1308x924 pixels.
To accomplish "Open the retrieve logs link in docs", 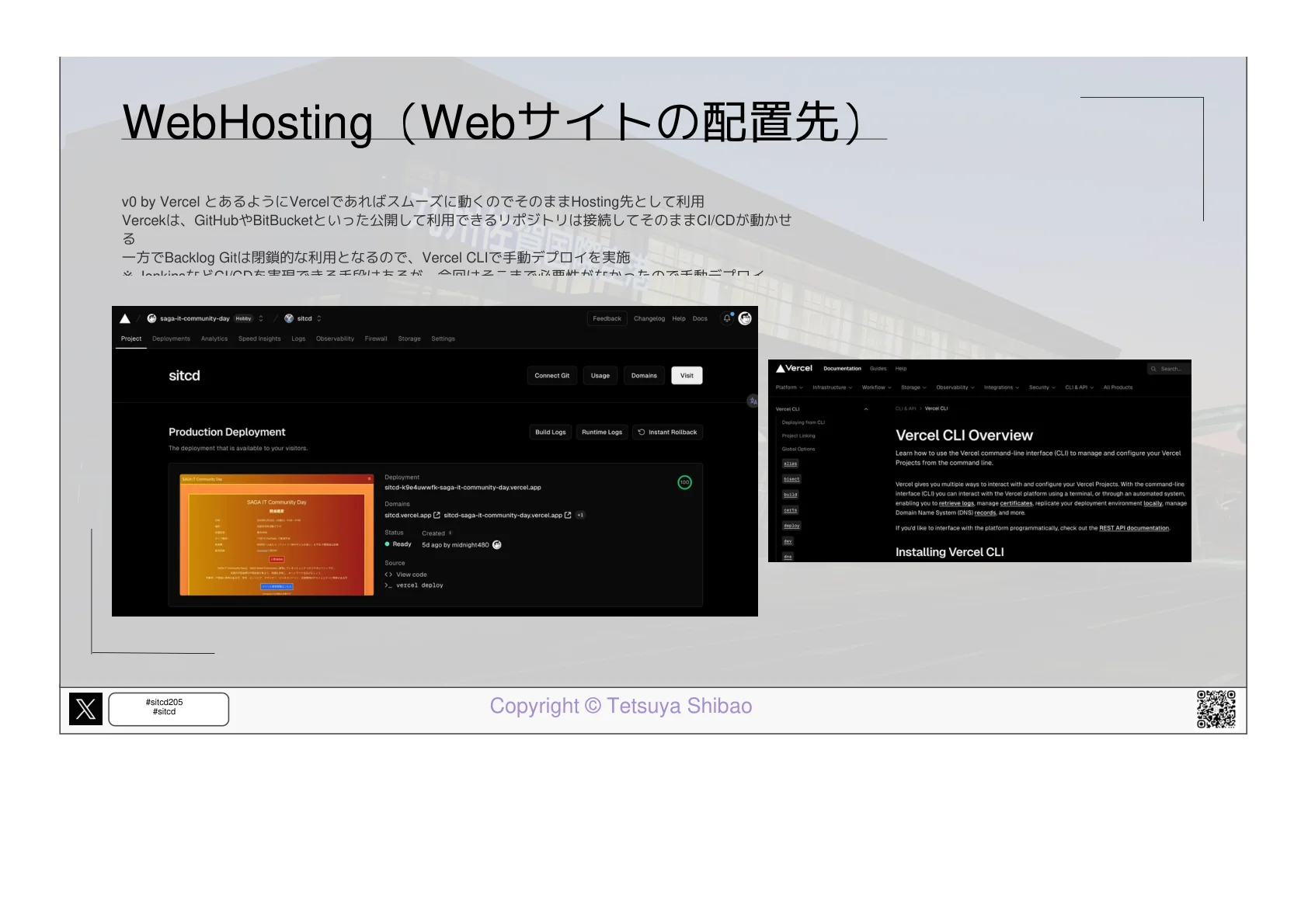I will (956, 503).
